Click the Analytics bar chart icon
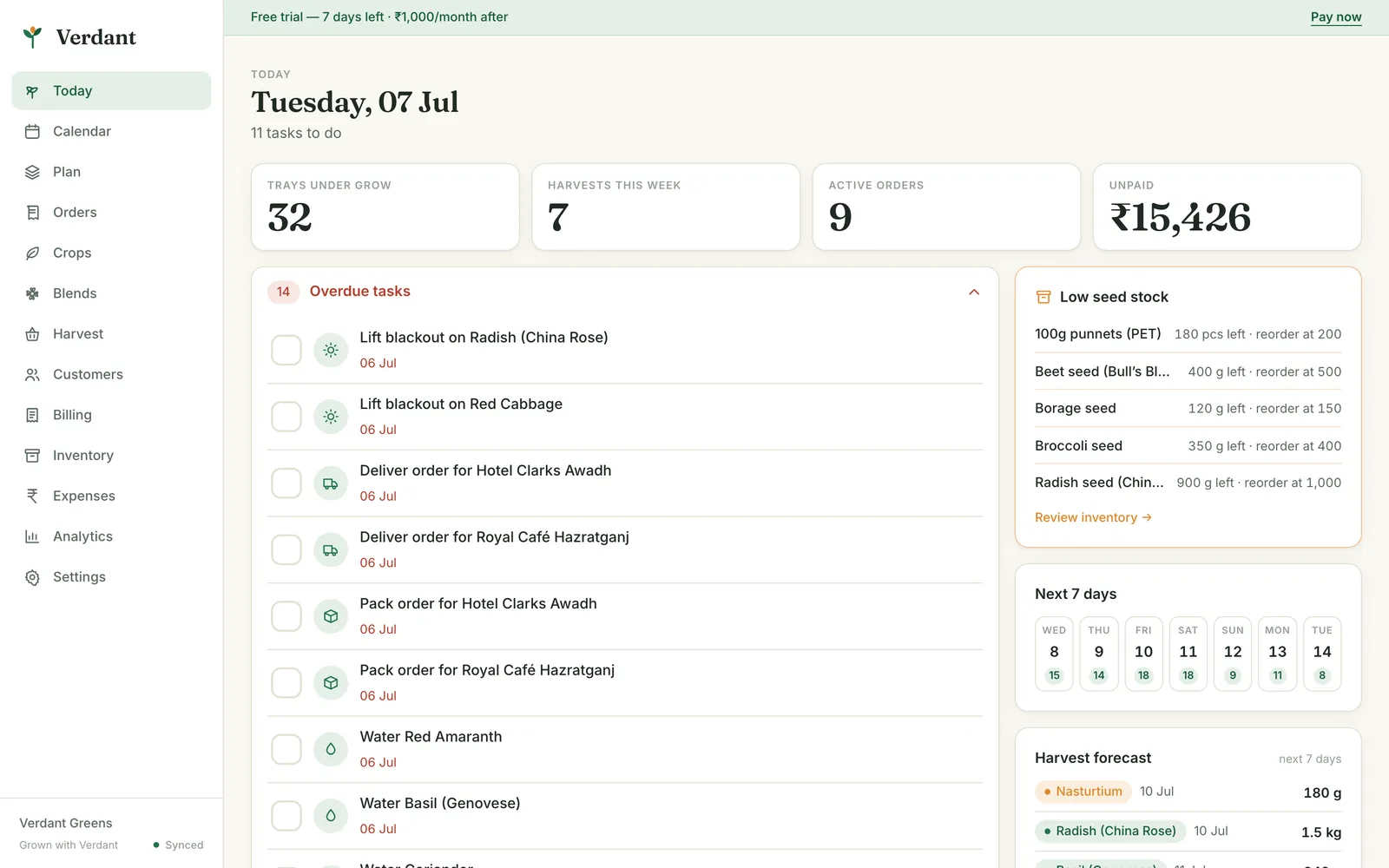The width and height of the screenshot is (1389, 868). click(32, 536)
